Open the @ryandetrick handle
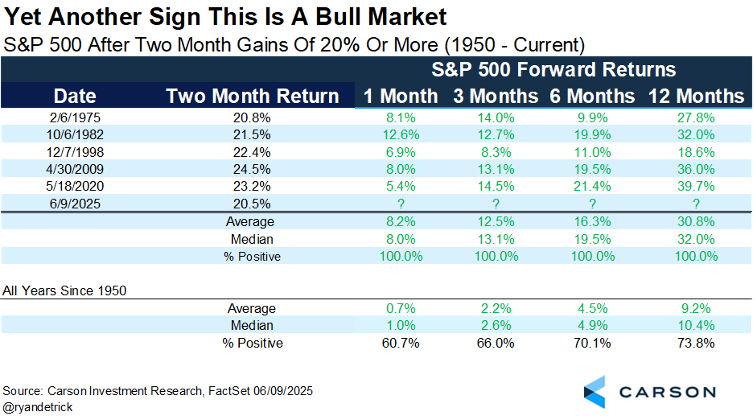Viewport: 754px width, 416px height. (40, 404)
